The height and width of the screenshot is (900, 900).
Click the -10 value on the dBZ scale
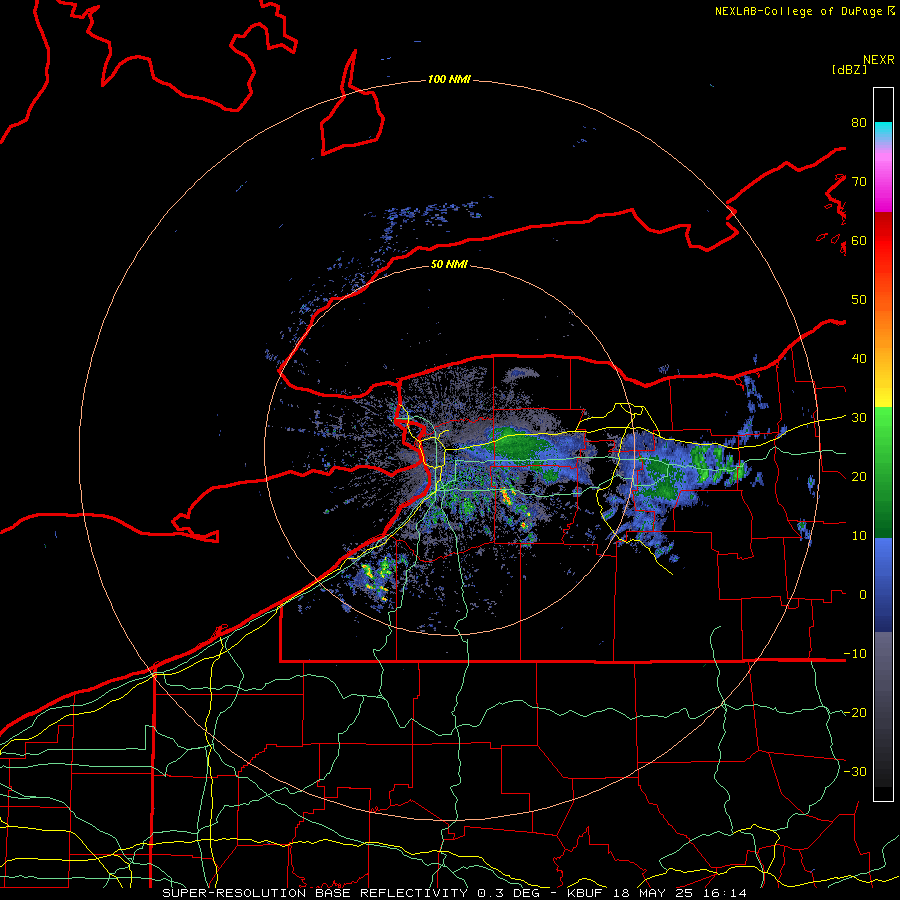(855, 654)
